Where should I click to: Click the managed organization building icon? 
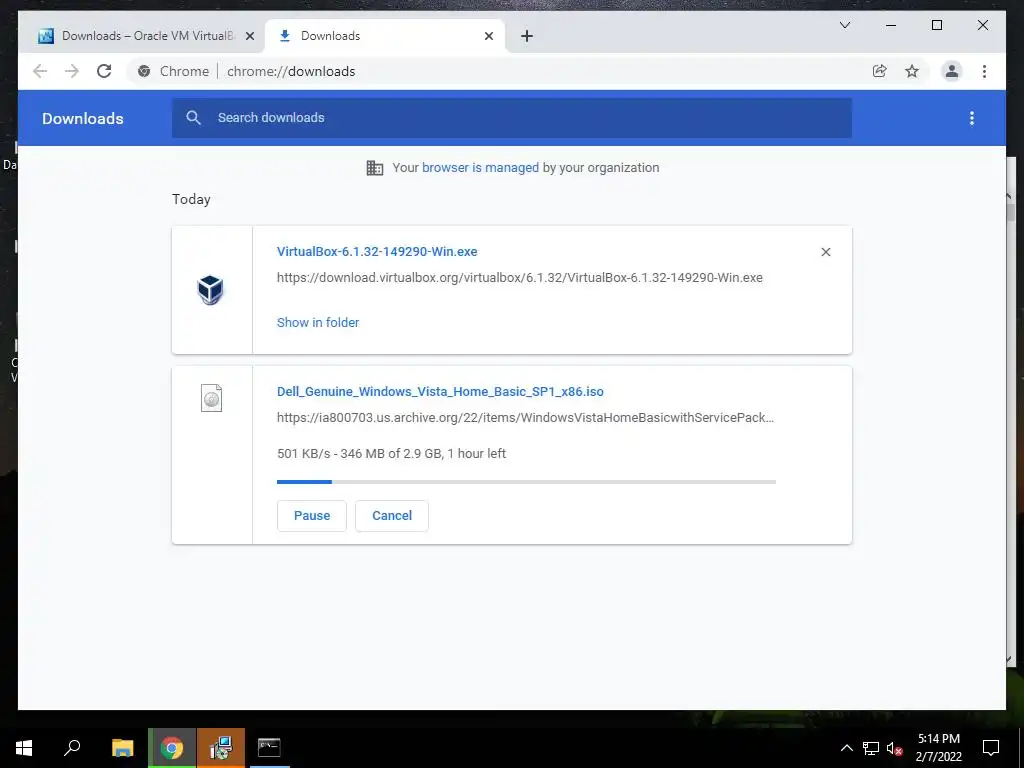pyautogui.click(x=375, y=168)
